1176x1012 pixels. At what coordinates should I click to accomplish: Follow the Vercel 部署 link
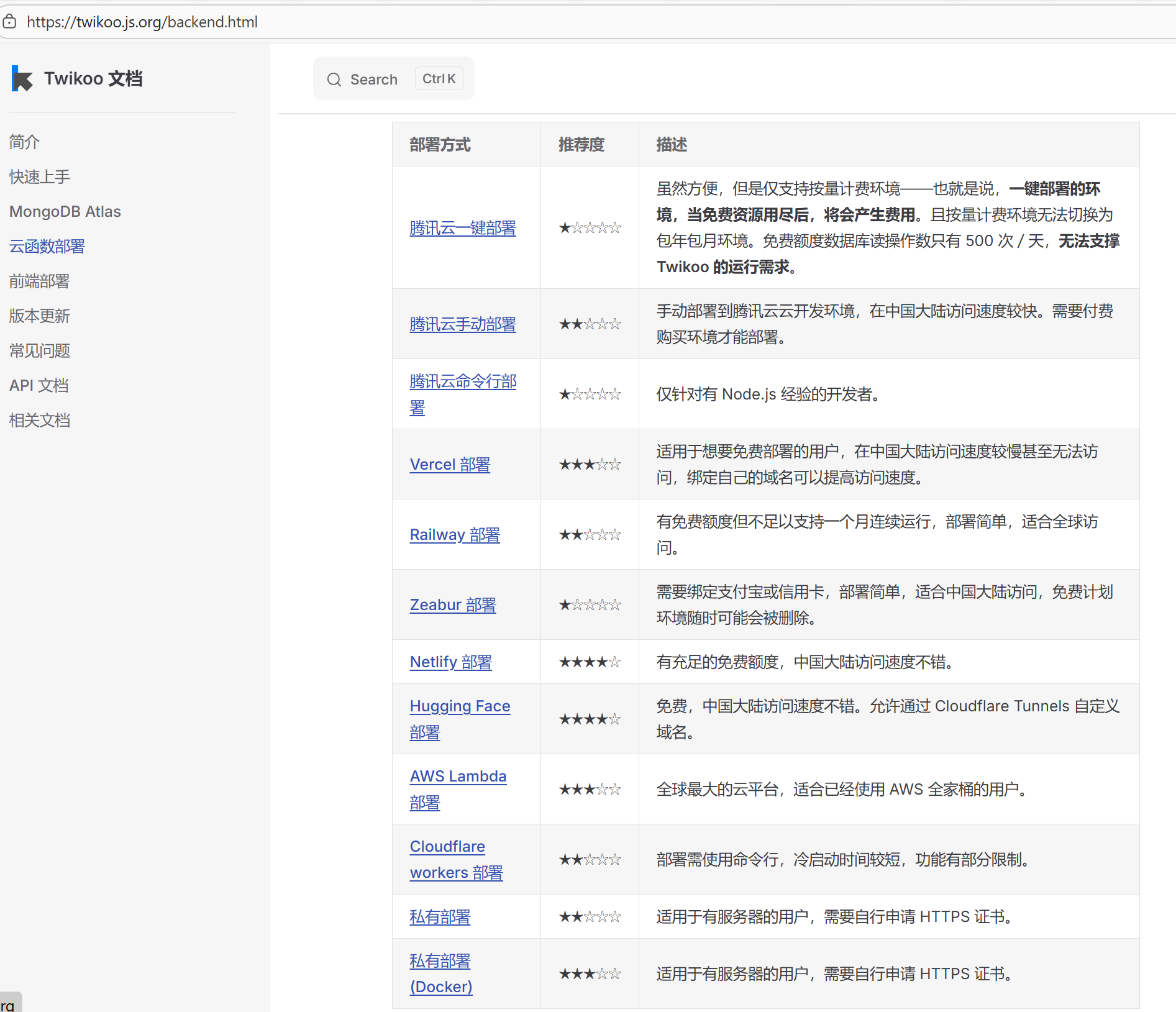(450, 465)
